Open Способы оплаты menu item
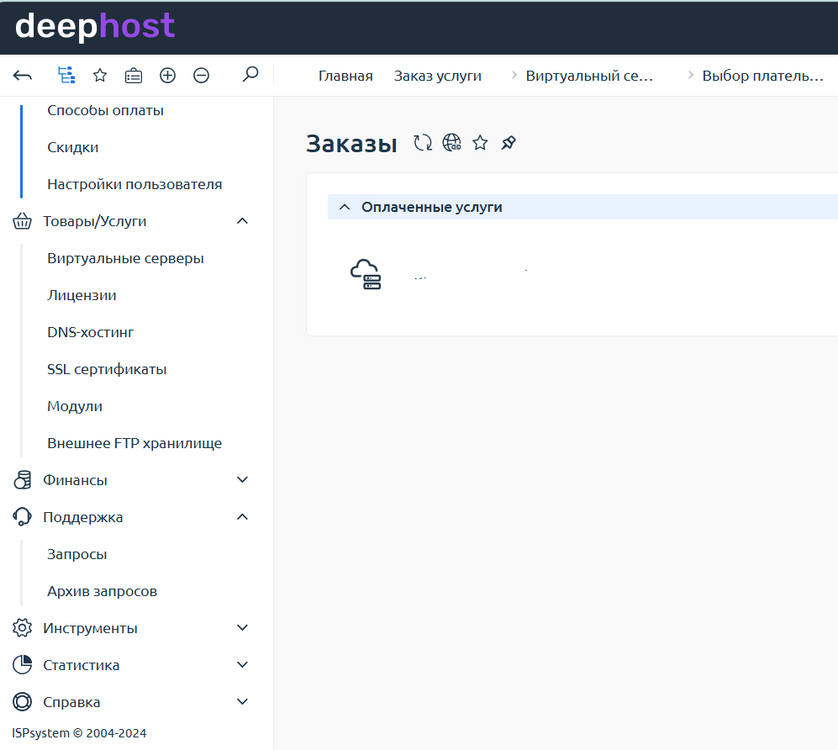 [x=105, y=110]
